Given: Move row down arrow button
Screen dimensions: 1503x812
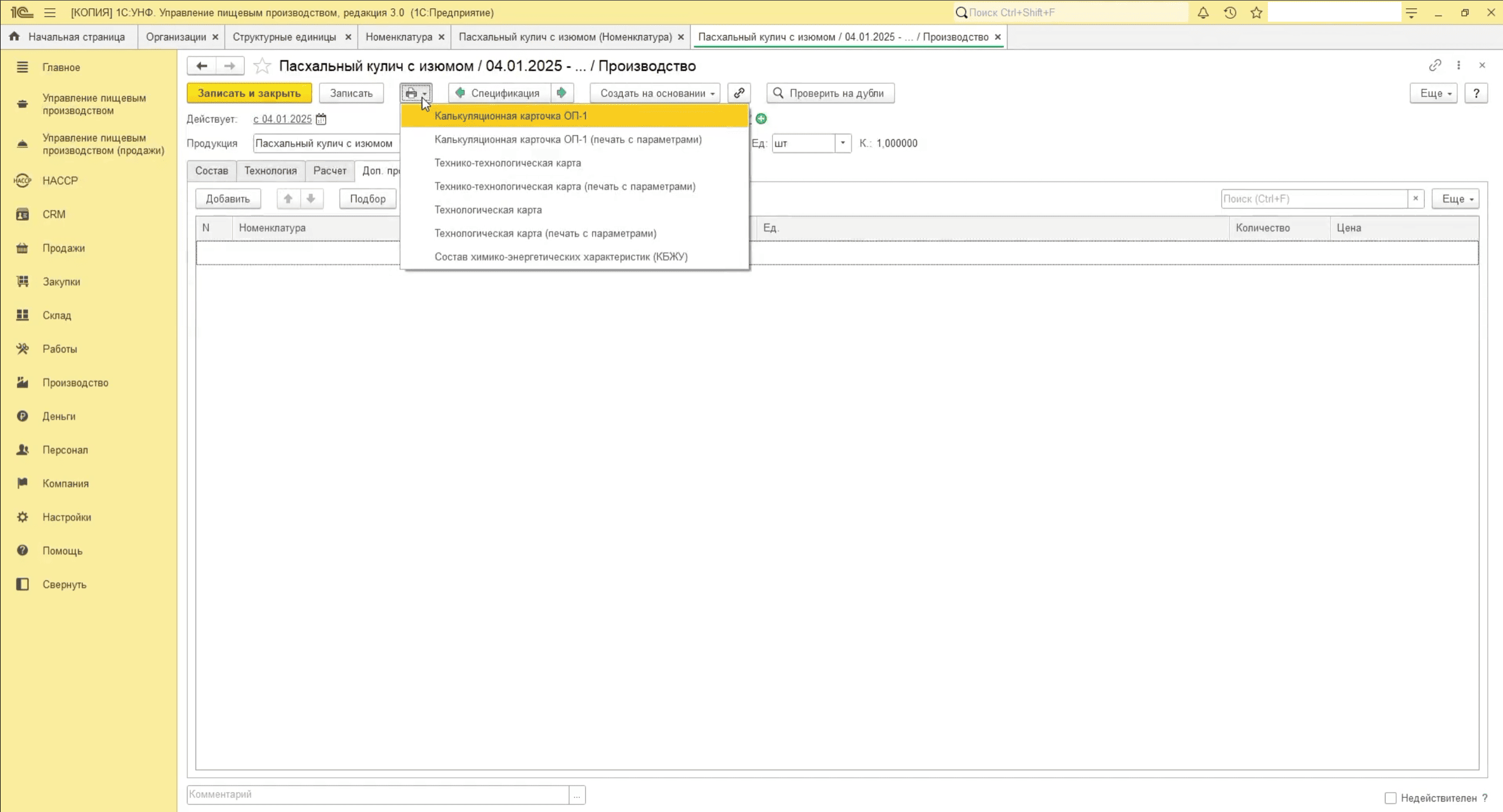Looking at the screenshot, I should tap(311, 199).
